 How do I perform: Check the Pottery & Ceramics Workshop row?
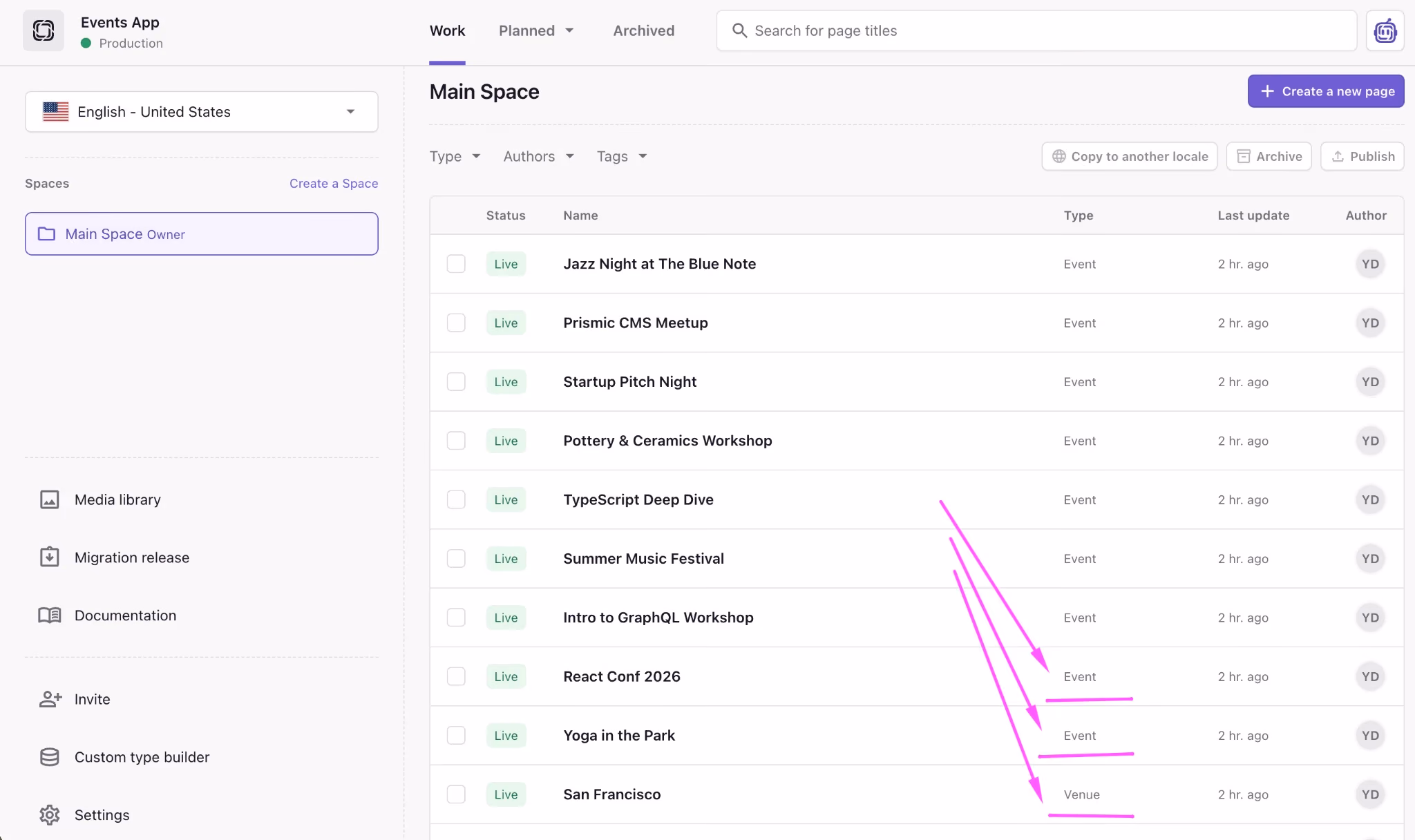[456, 441]
